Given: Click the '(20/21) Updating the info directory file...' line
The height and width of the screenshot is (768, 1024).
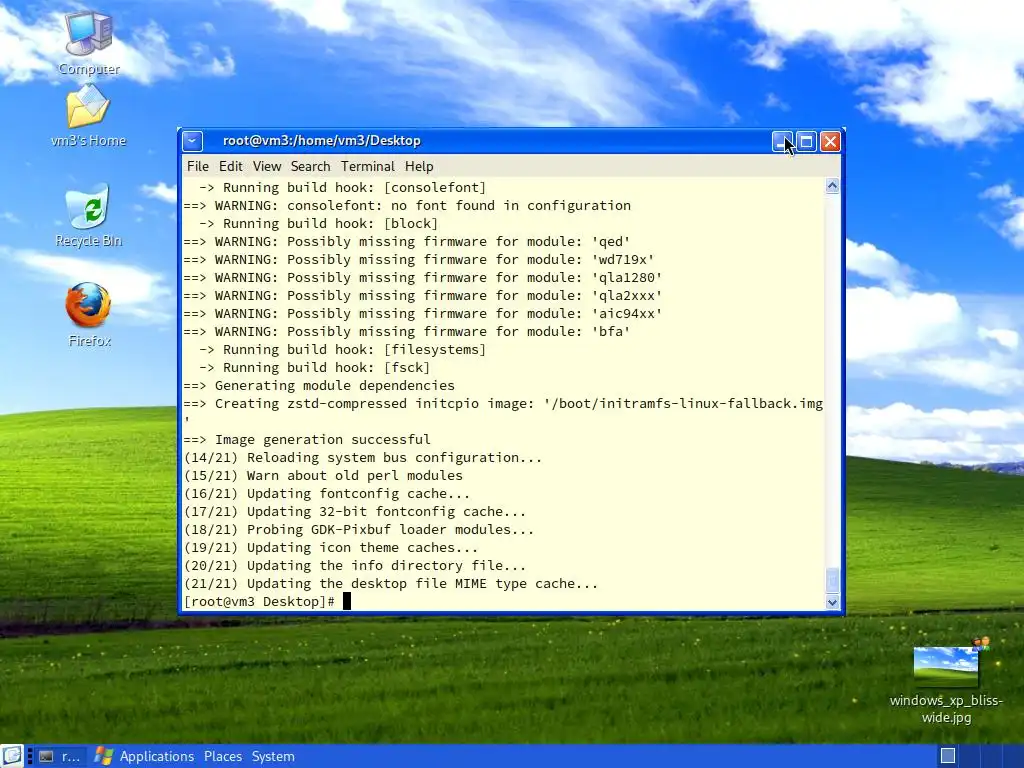Looking at the screenshot, I should [355, 566].
